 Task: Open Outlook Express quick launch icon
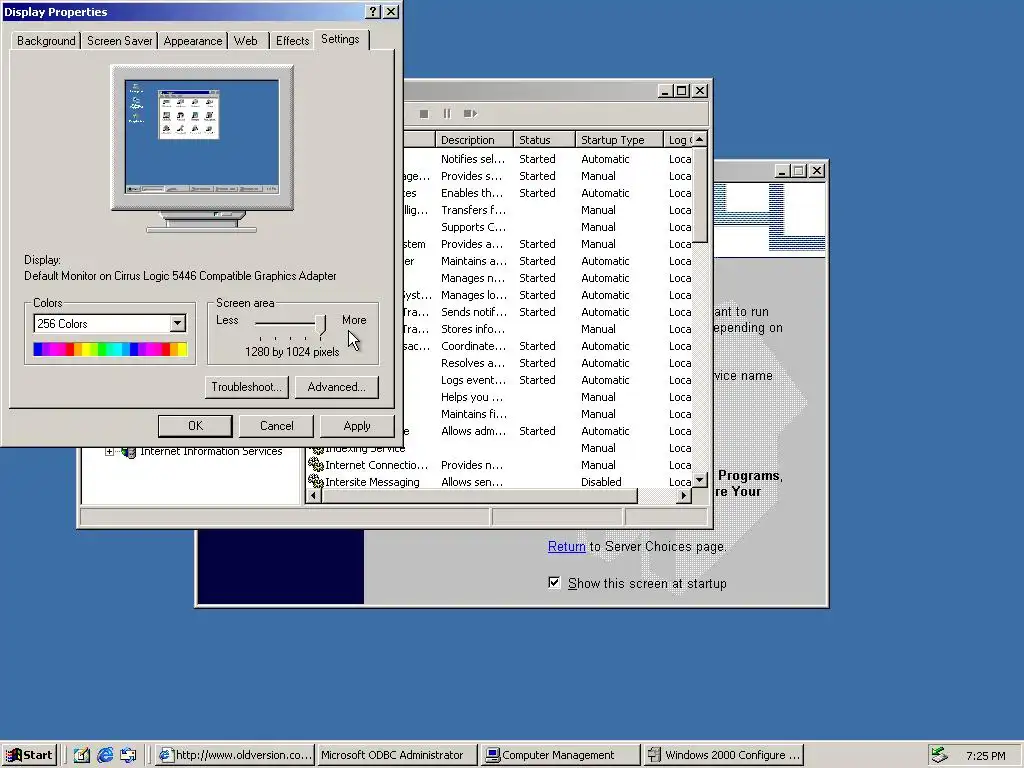coord(128,755)
